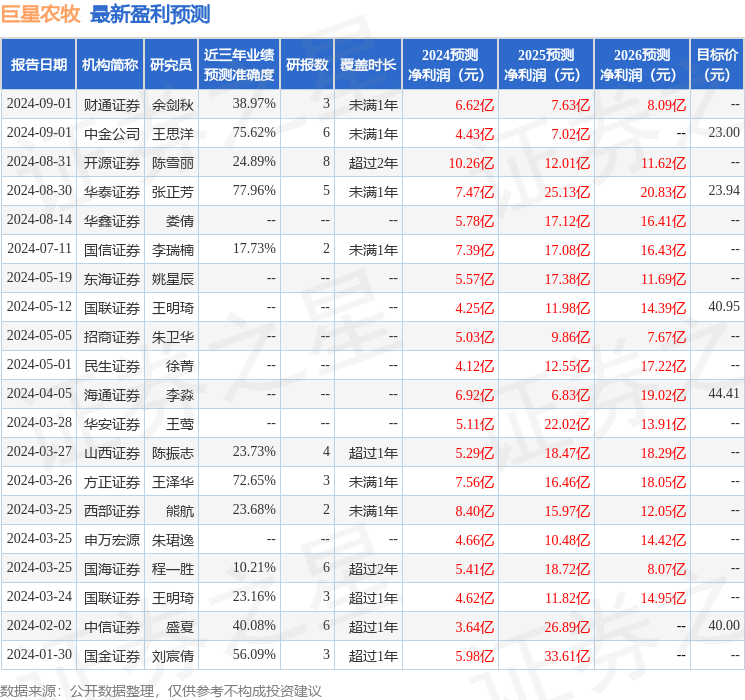Click the 最新盈利预测 title text

pyautogui.click(x=150, y=14)
